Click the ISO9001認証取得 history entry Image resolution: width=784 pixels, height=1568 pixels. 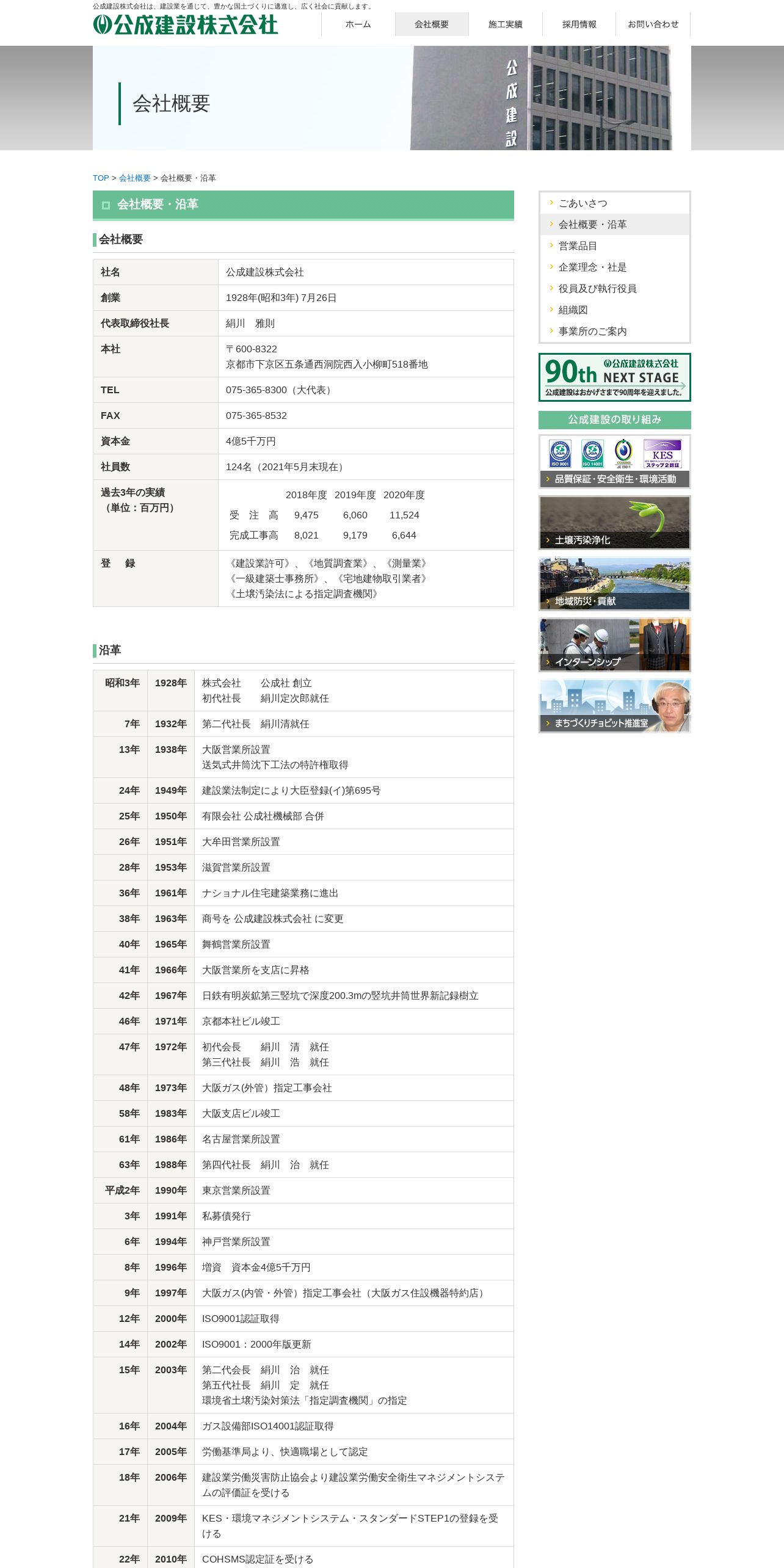click(241, 1319)
